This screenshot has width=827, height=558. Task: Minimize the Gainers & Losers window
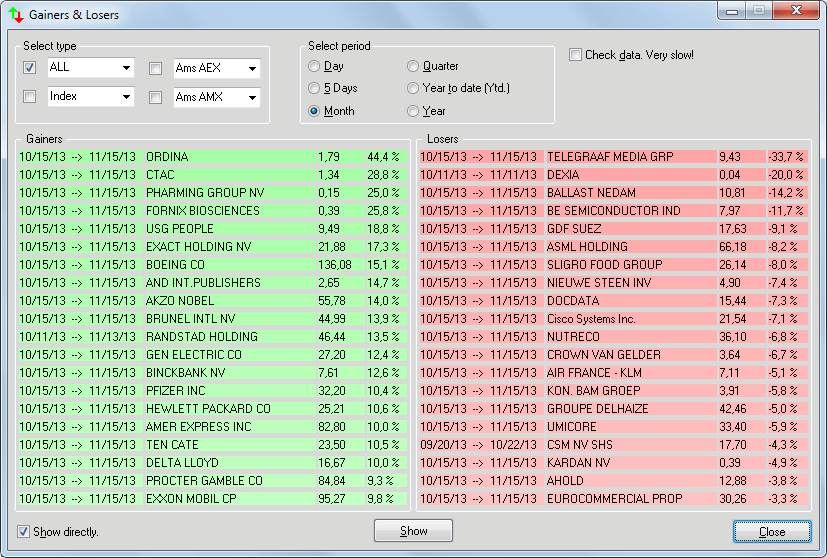click(732, 11)
